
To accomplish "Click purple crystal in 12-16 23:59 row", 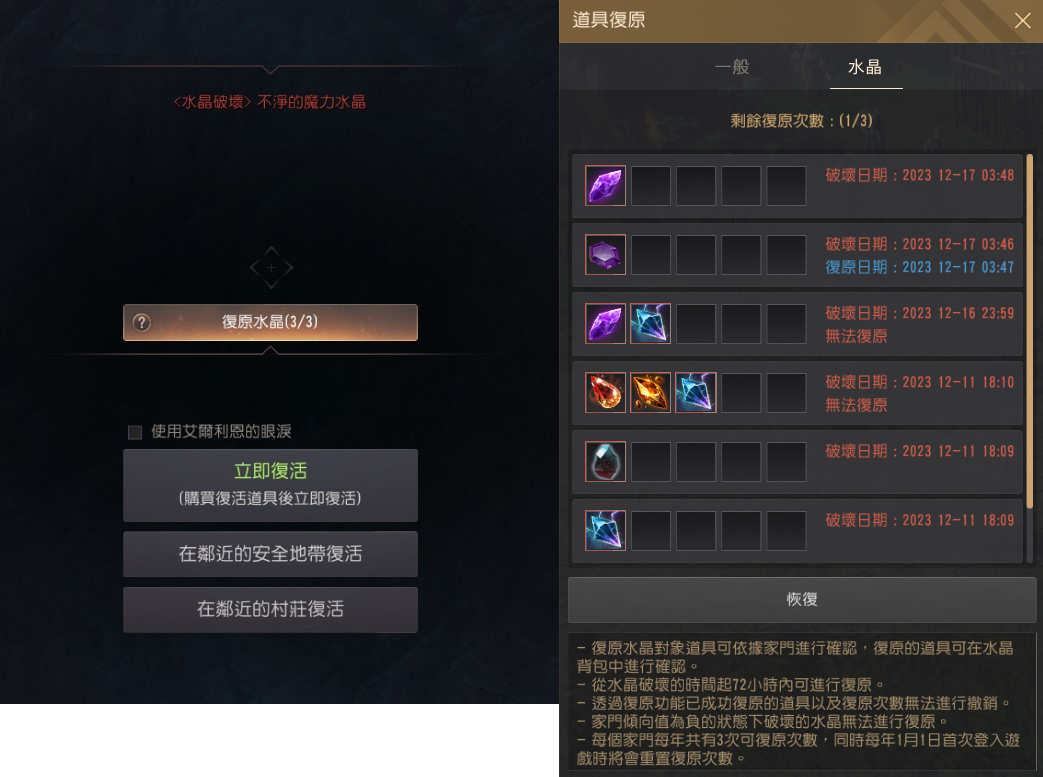I will (x=605, y=324).
